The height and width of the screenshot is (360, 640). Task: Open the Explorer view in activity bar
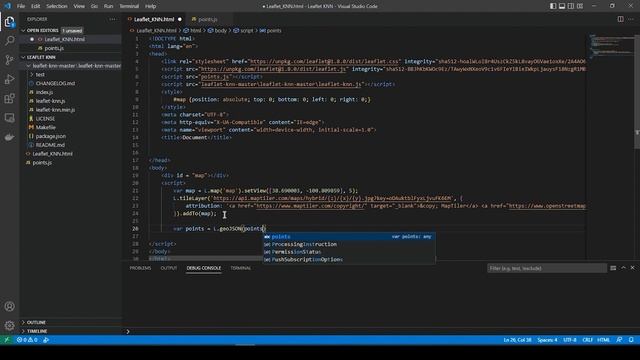point(9,21)
